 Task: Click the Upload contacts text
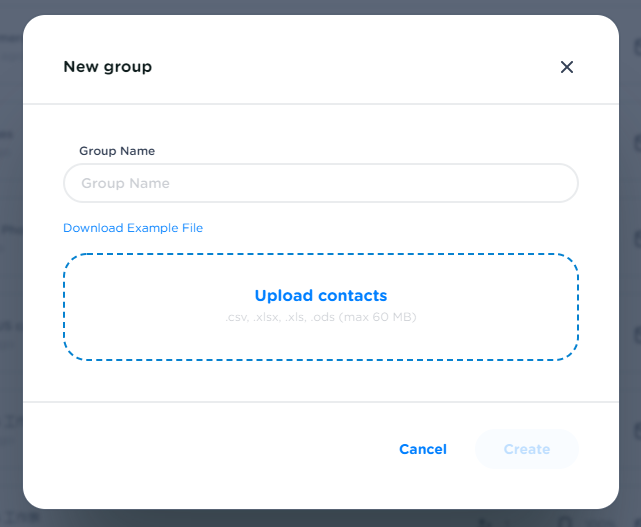coord(321,296)
